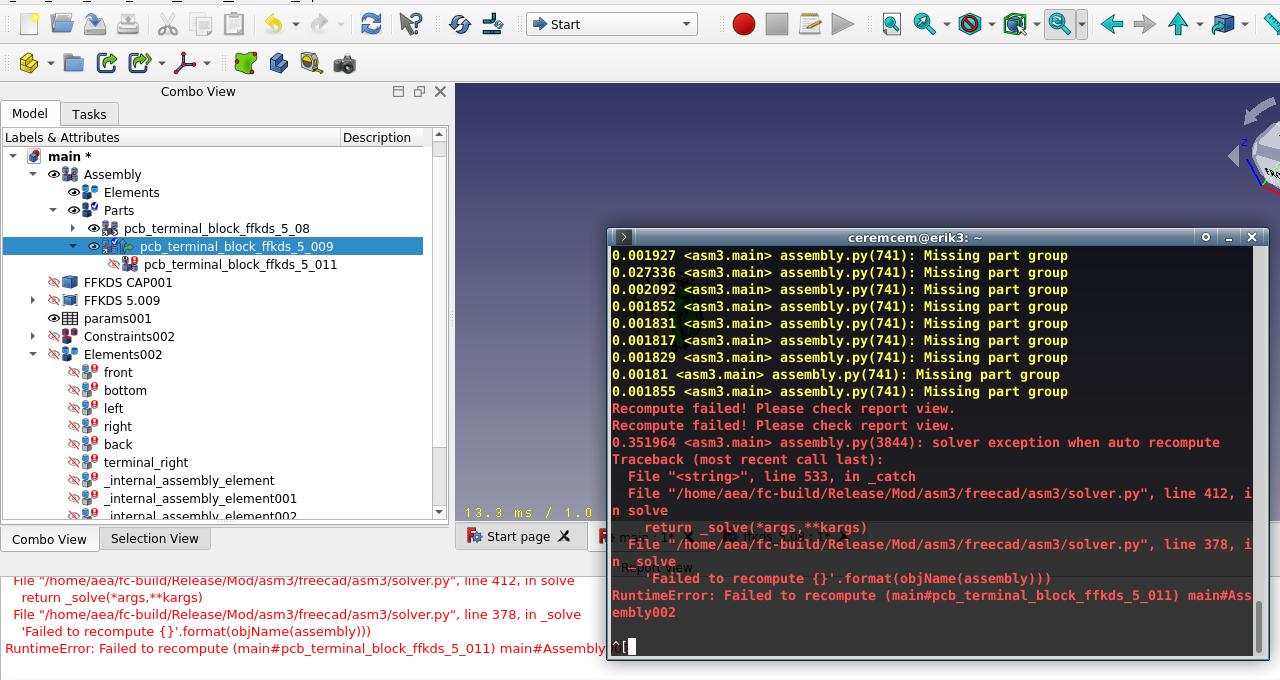
Task: Switch to the Selection View tab
Action: click(x=154, y=539)
